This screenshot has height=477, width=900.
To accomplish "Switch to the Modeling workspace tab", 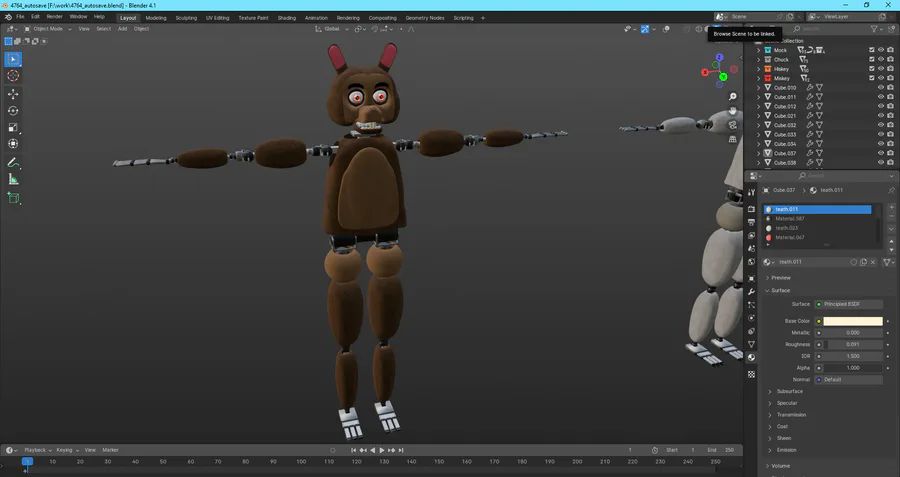I will pyautogui.click(x=156, y=18).
